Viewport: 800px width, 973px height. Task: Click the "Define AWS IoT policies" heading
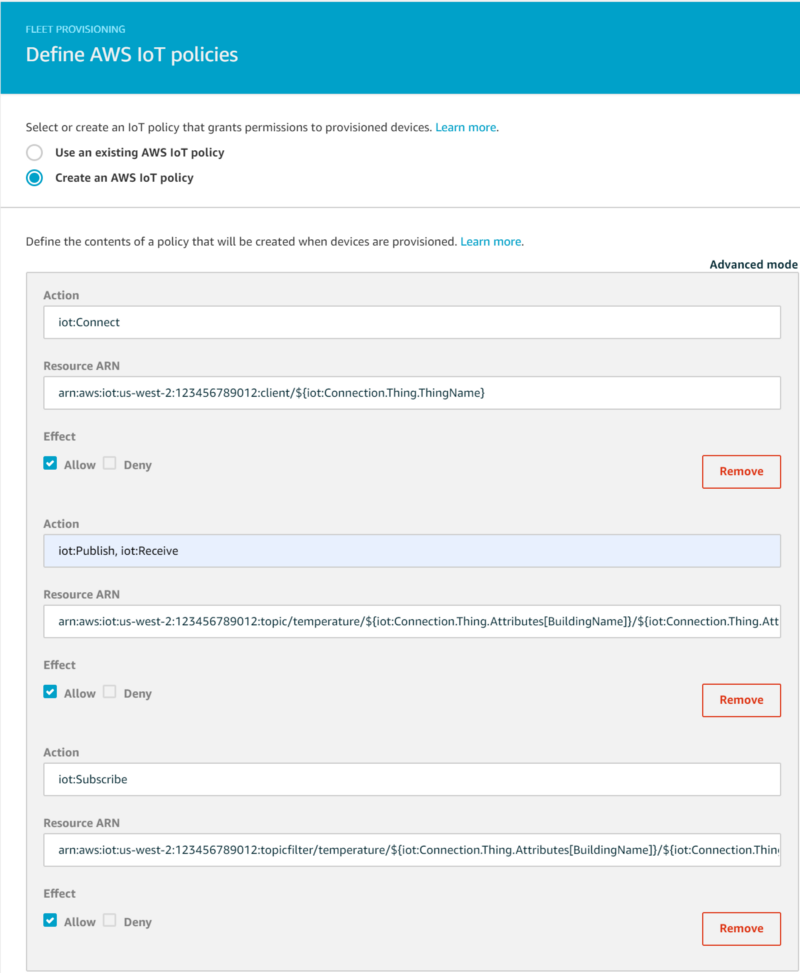132,55
